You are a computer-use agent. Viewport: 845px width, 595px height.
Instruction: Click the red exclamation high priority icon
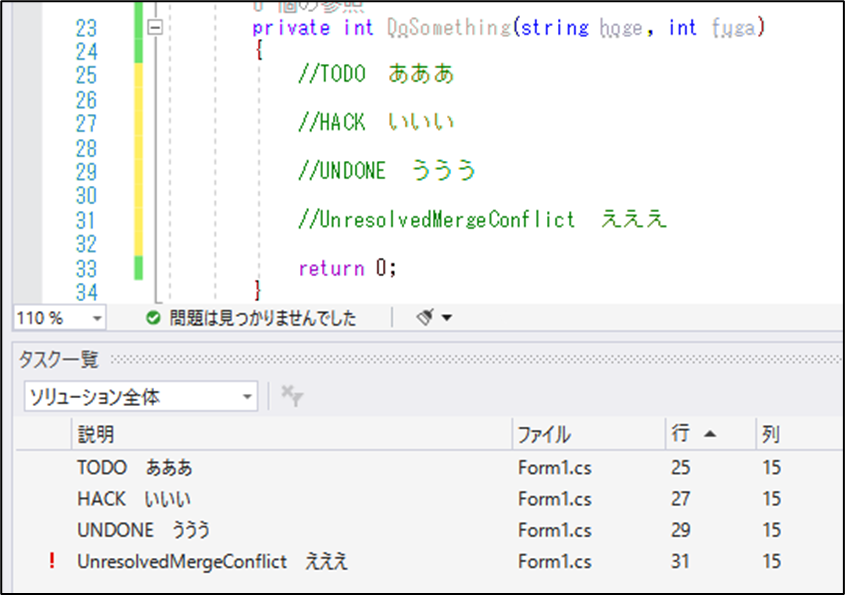52,562
